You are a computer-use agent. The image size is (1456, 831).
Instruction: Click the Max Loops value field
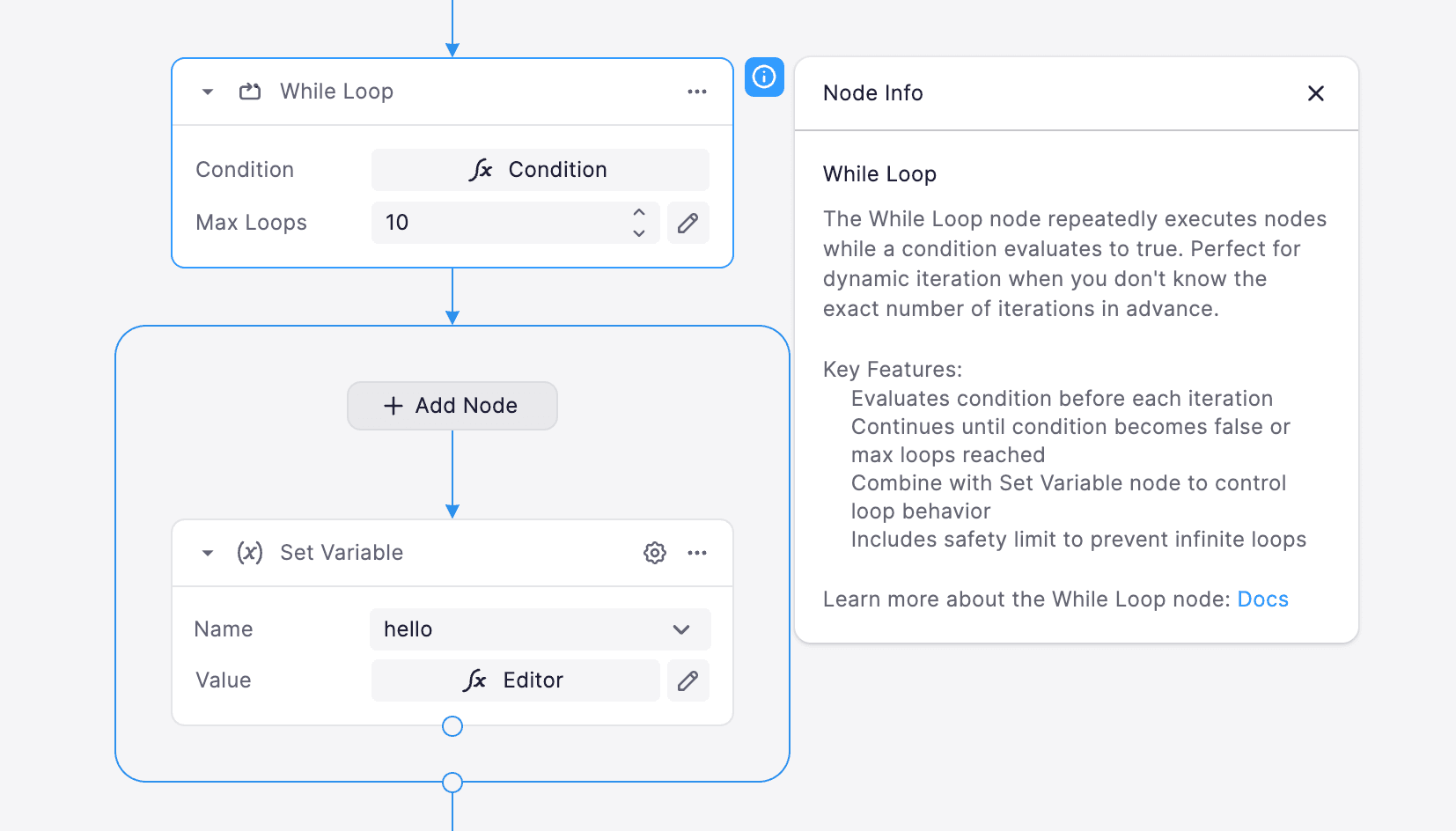pos(493,223)
